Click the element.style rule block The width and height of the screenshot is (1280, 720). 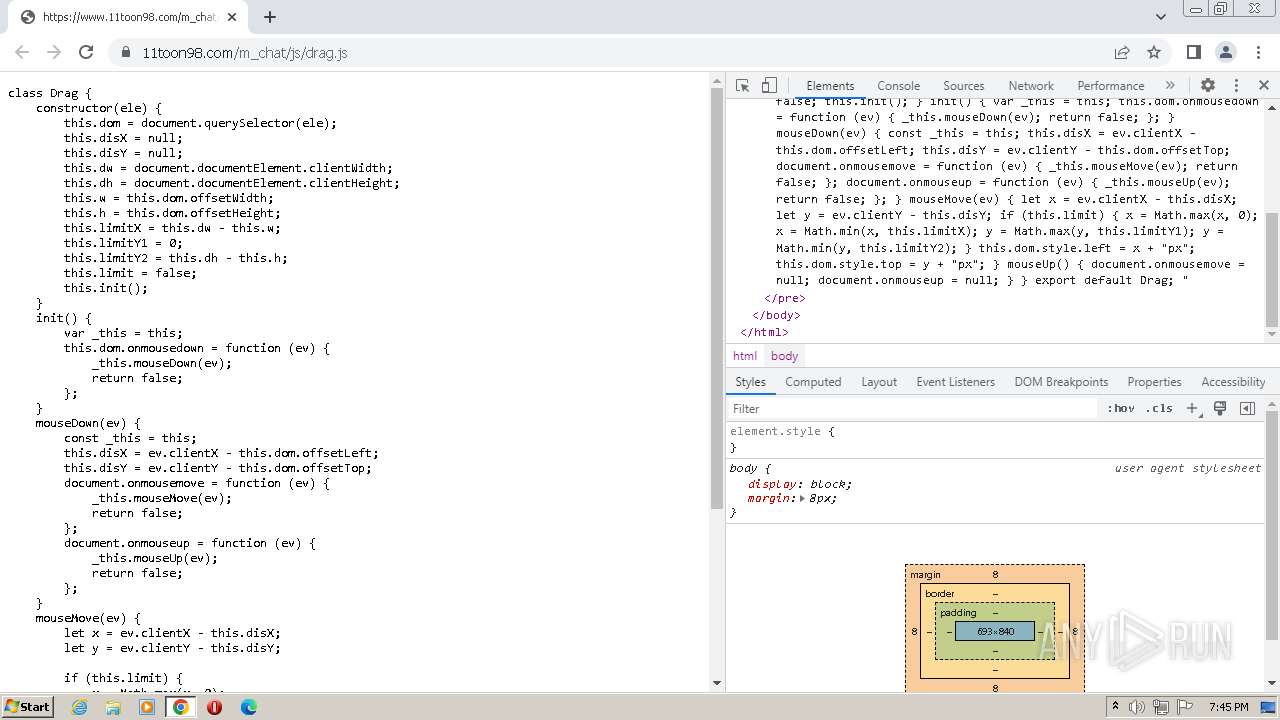coord(995,439)
